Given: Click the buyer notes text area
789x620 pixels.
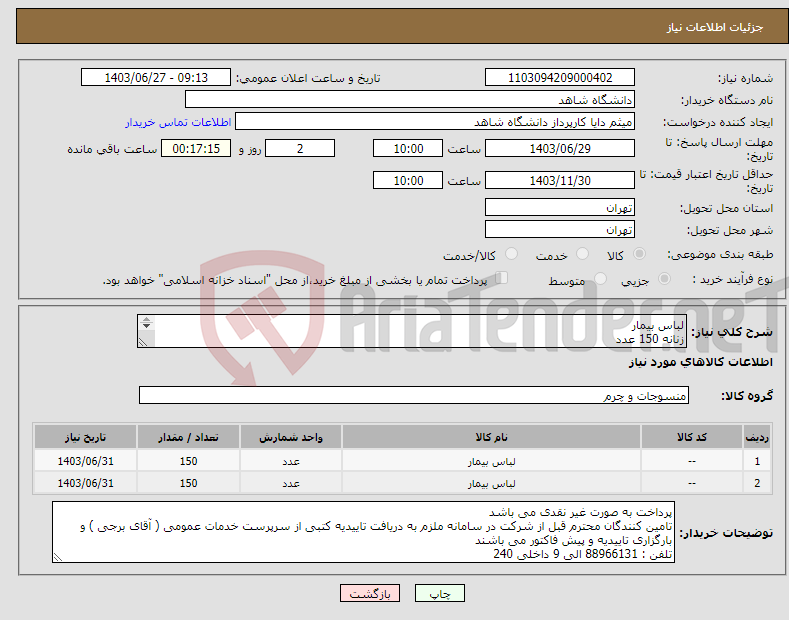Looking at the screenshot, I should click(x=363, y=532).
